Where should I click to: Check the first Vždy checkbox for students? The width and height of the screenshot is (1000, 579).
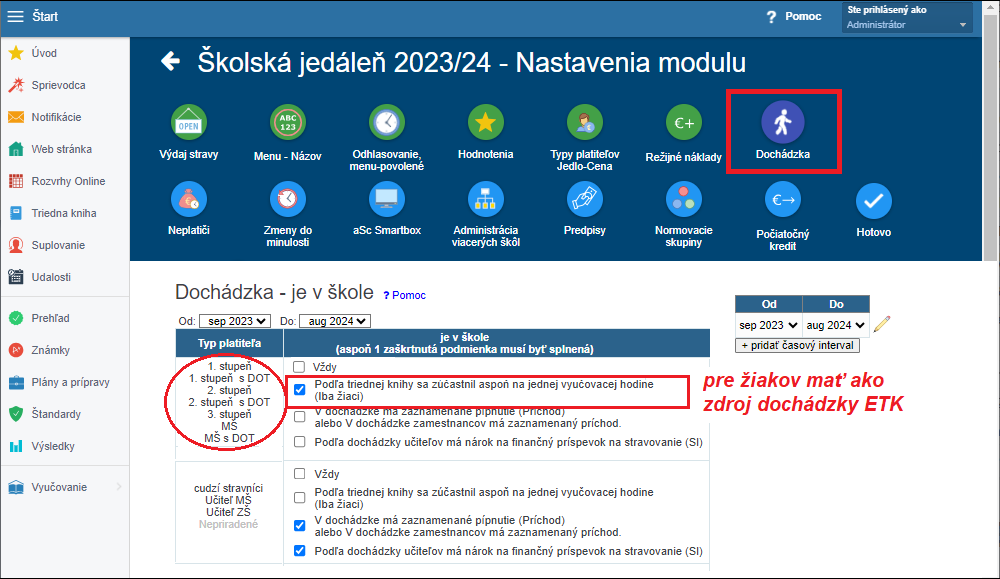[298, 367]
